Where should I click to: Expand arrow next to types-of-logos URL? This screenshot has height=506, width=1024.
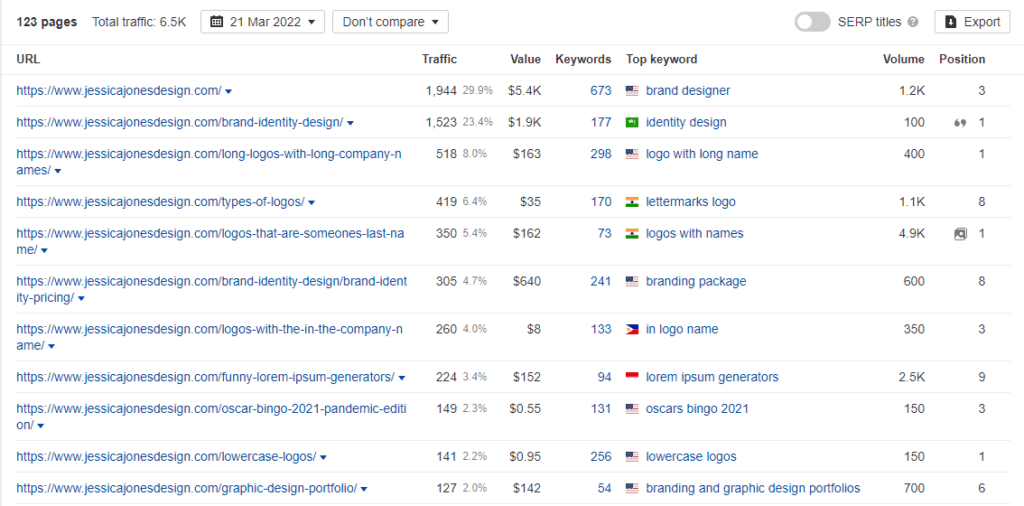click(x=312, y=202)
